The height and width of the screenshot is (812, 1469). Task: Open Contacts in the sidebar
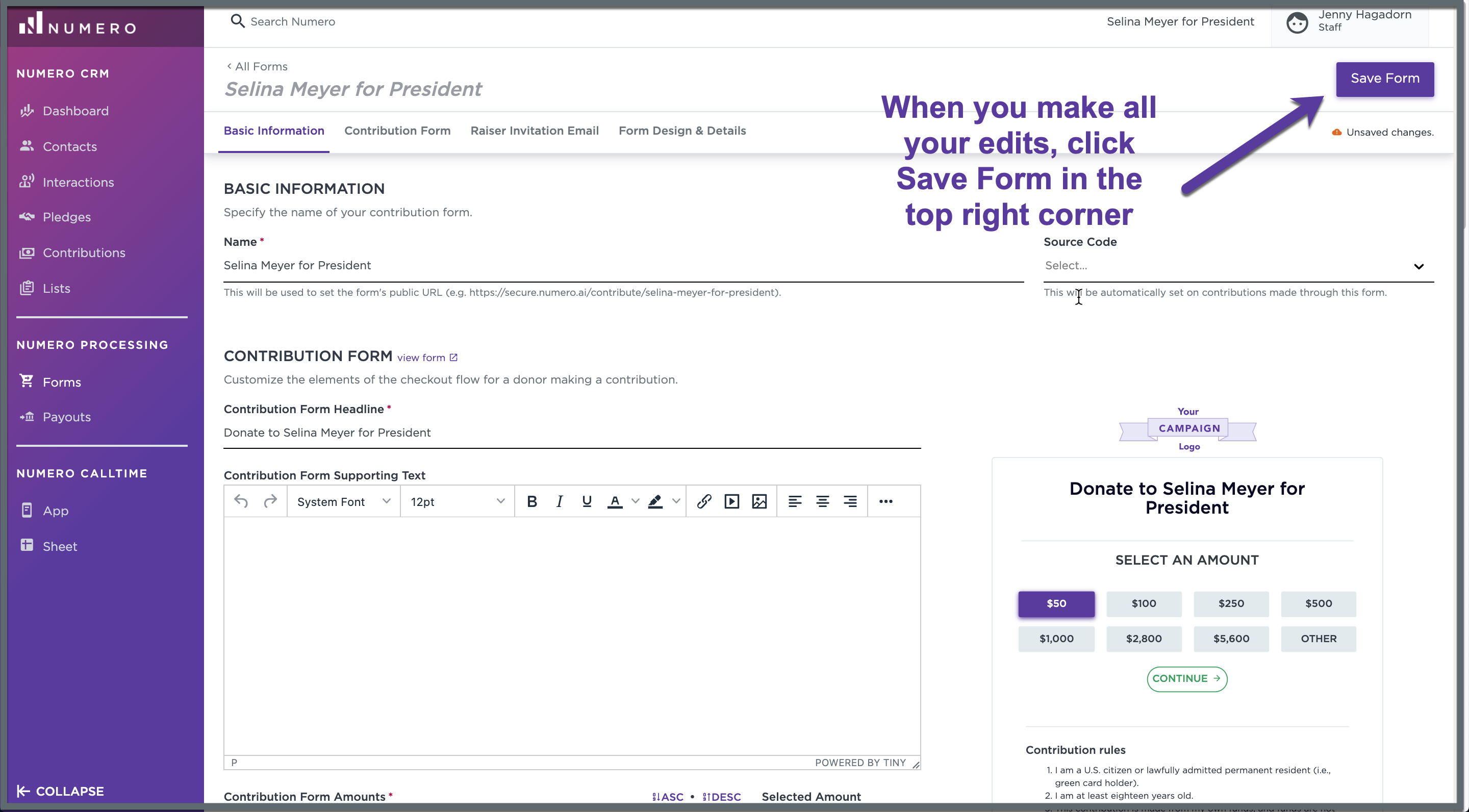pos(58,146)
